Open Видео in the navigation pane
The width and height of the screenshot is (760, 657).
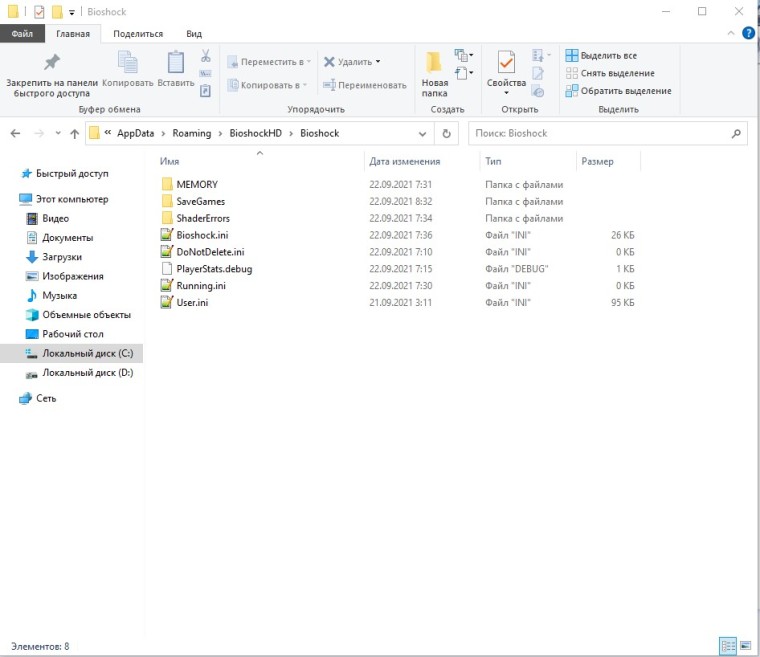(x=55, y=219)
